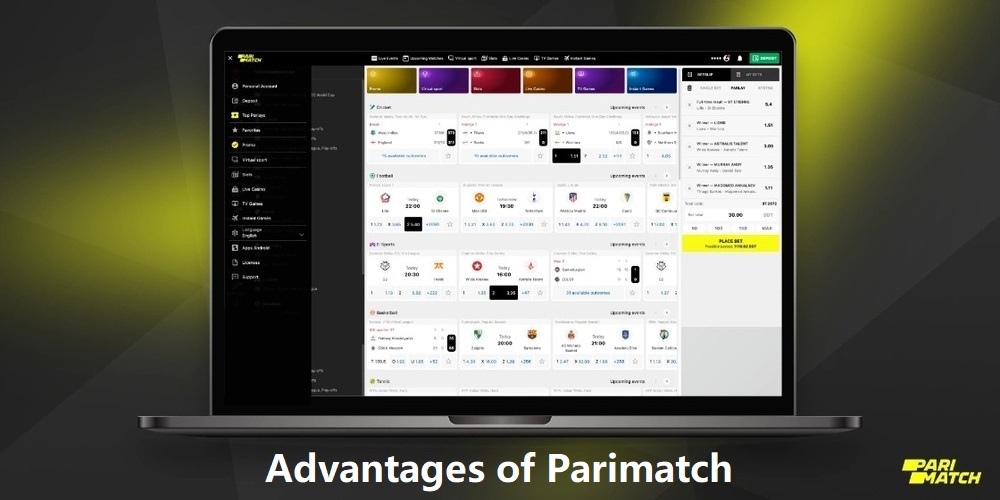Open Football section header

tap(381, 176)
